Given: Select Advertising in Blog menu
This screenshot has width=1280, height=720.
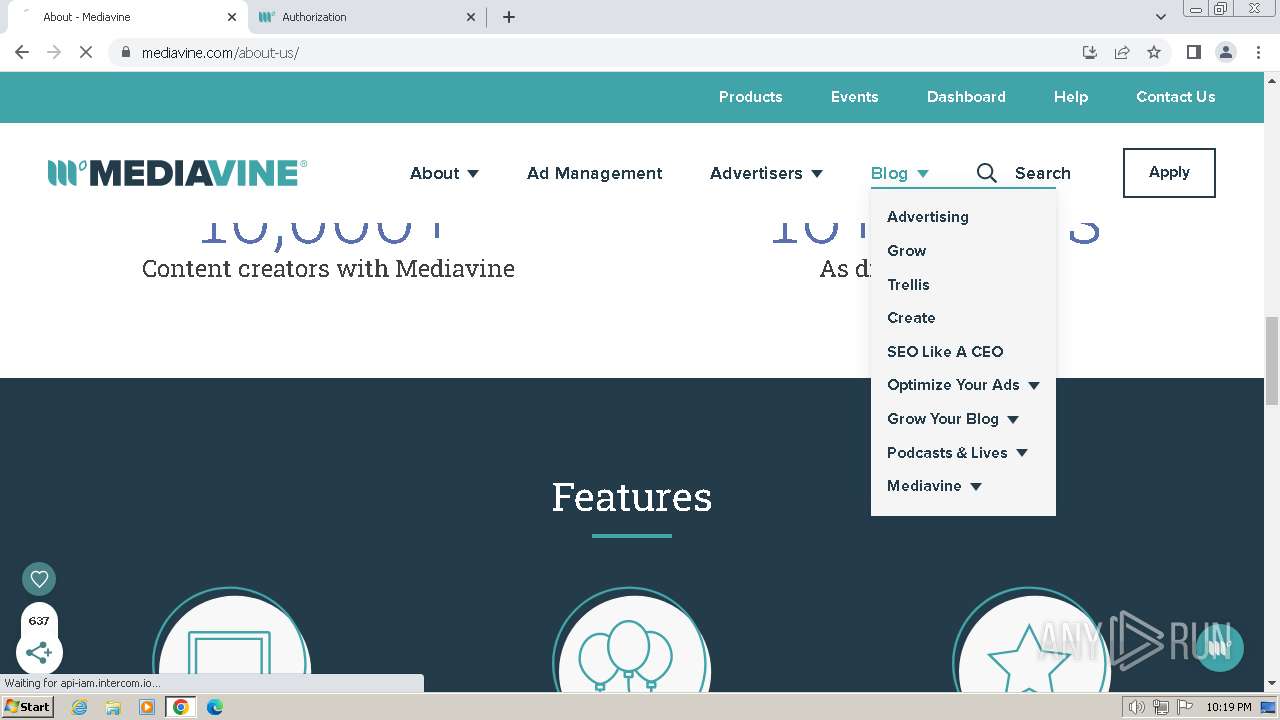Looking at the screenshot, I should pos(928,217).
